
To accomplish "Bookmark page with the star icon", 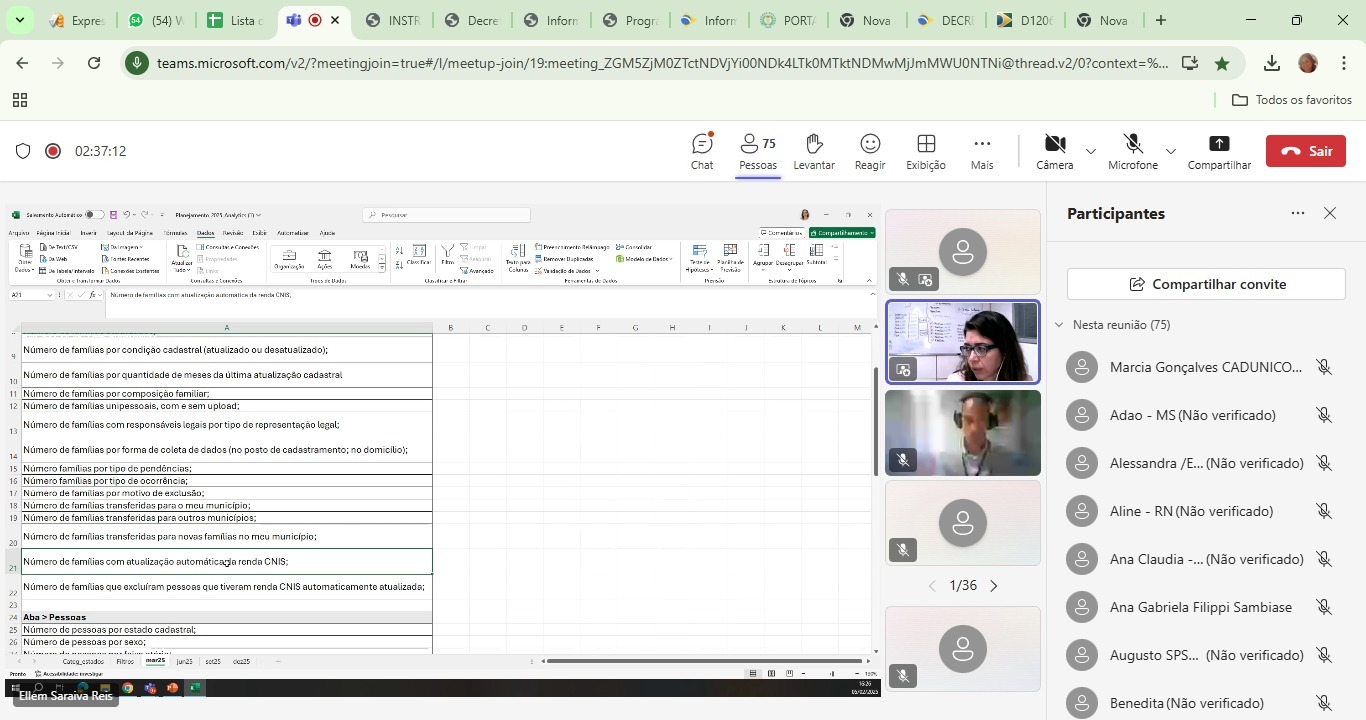I will click(x=1222, y=63).
